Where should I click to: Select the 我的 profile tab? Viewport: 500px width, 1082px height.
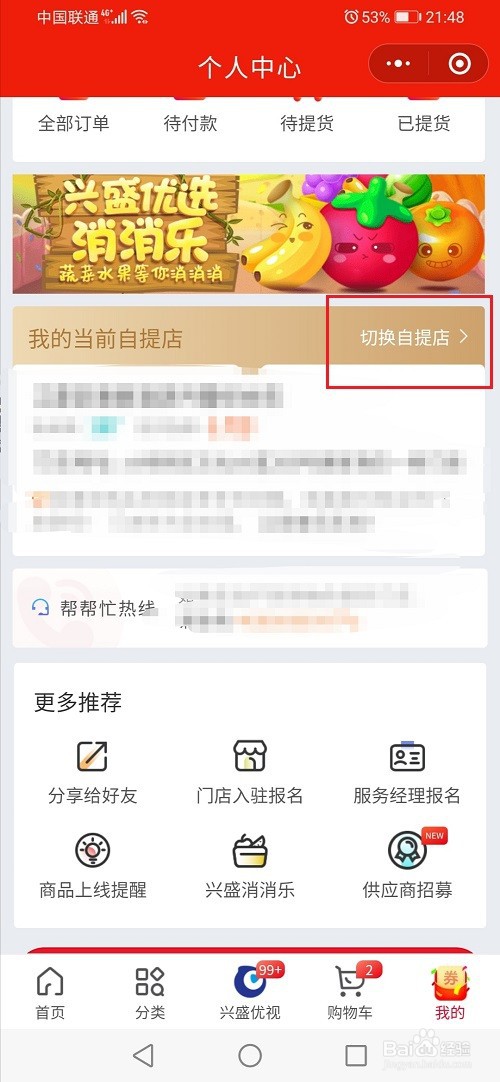(x=450, y=993)
